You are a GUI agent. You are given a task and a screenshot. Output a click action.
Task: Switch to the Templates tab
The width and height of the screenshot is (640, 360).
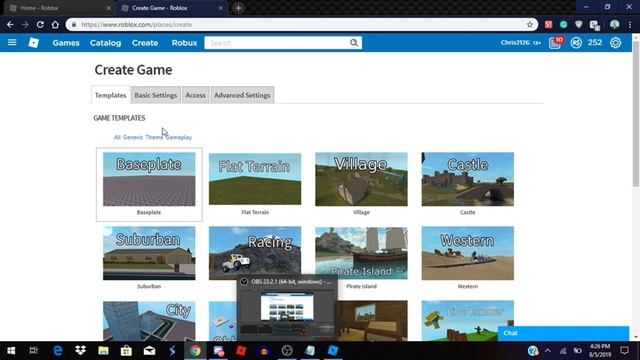(x=111, y=95)
